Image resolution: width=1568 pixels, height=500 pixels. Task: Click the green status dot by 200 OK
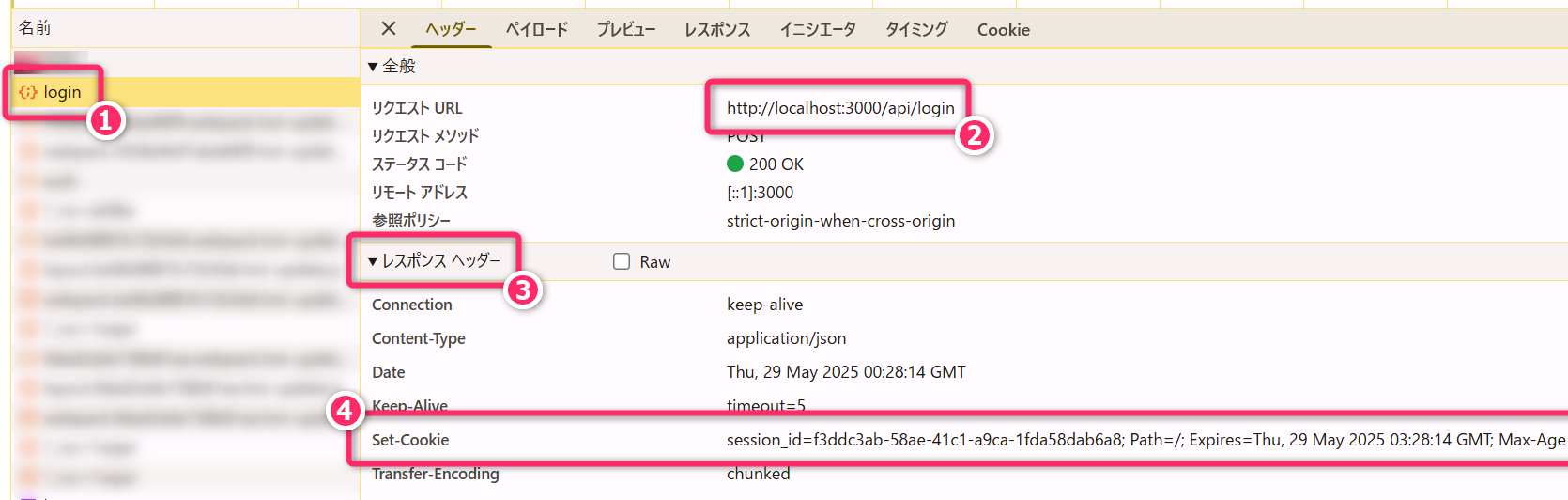[735, 164]
